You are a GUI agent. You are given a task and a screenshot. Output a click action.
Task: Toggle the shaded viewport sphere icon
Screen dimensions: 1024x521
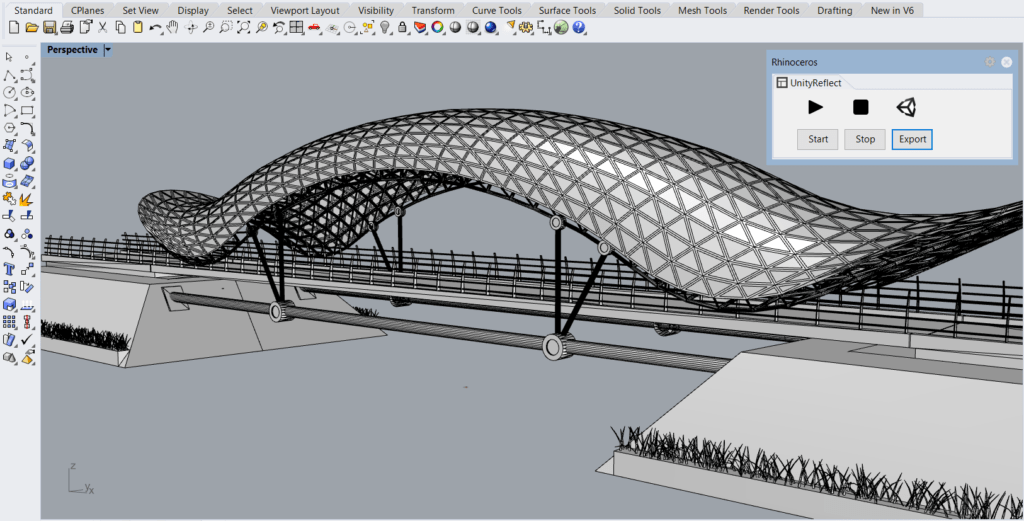coord(455,27)
